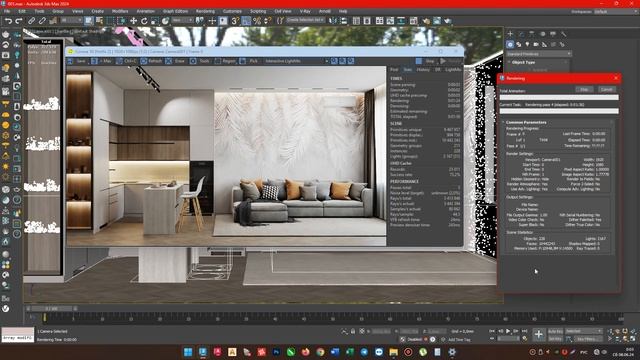Open the Modifiers menu
Viewport: 640px width, 360px height.
click(120, 11)
